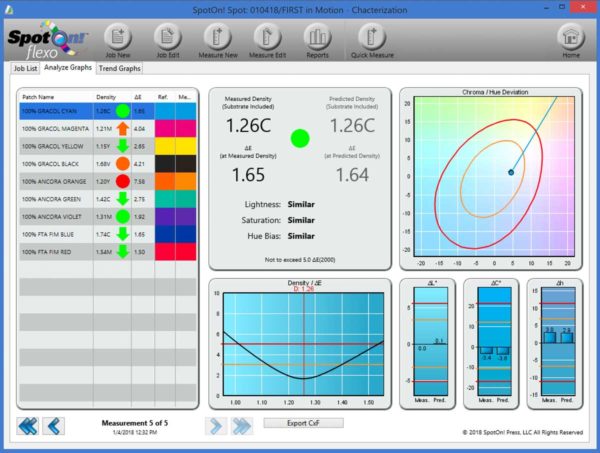
Task: Click the green circle for ANCORA VIOLET
Action: [x=123, y=217]
